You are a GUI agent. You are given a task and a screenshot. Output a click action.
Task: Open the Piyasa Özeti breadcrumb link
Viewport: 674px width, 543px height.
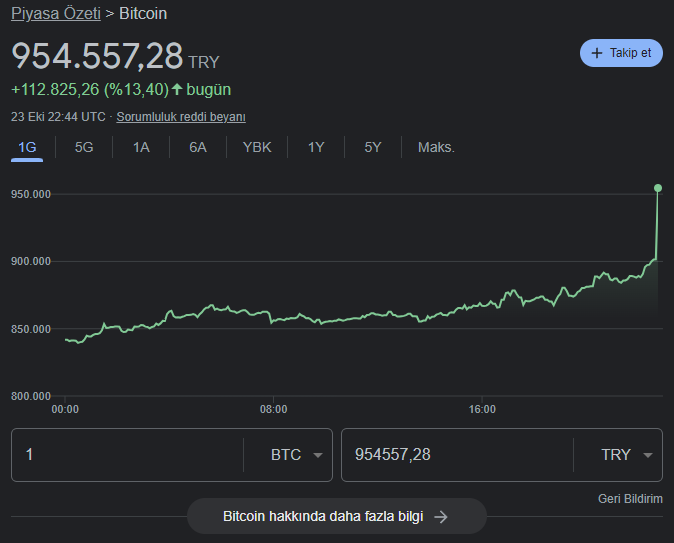(56, 13)
